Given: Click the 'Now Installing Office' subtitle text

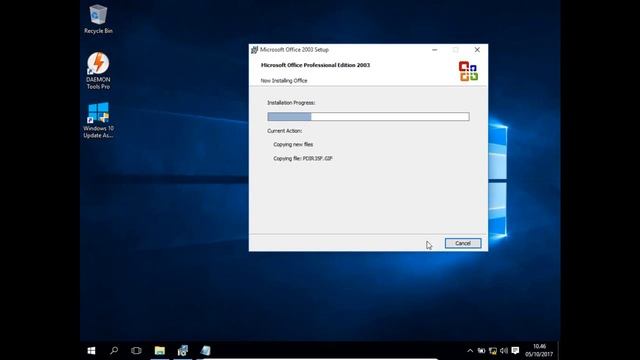Looking at the screenshot, I should (x=284, y=81).
